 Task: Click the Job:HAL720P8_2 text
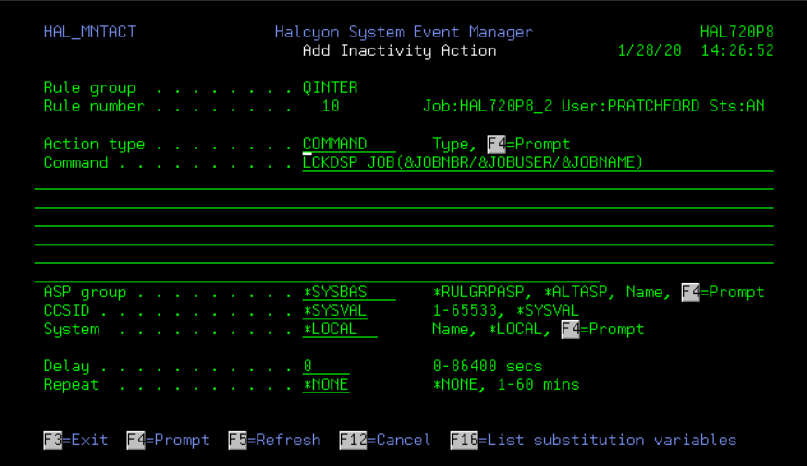click(x=487, y=106)
